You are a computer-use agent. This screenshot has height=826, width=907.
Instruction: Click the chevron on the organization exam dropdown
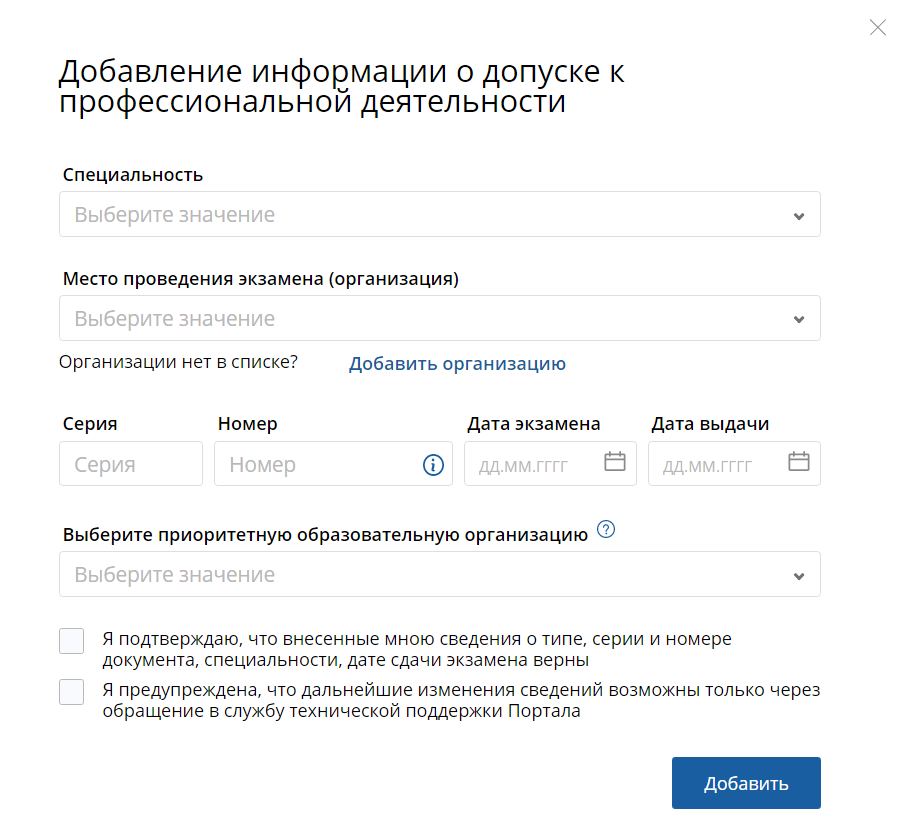[x=798, y=318]
